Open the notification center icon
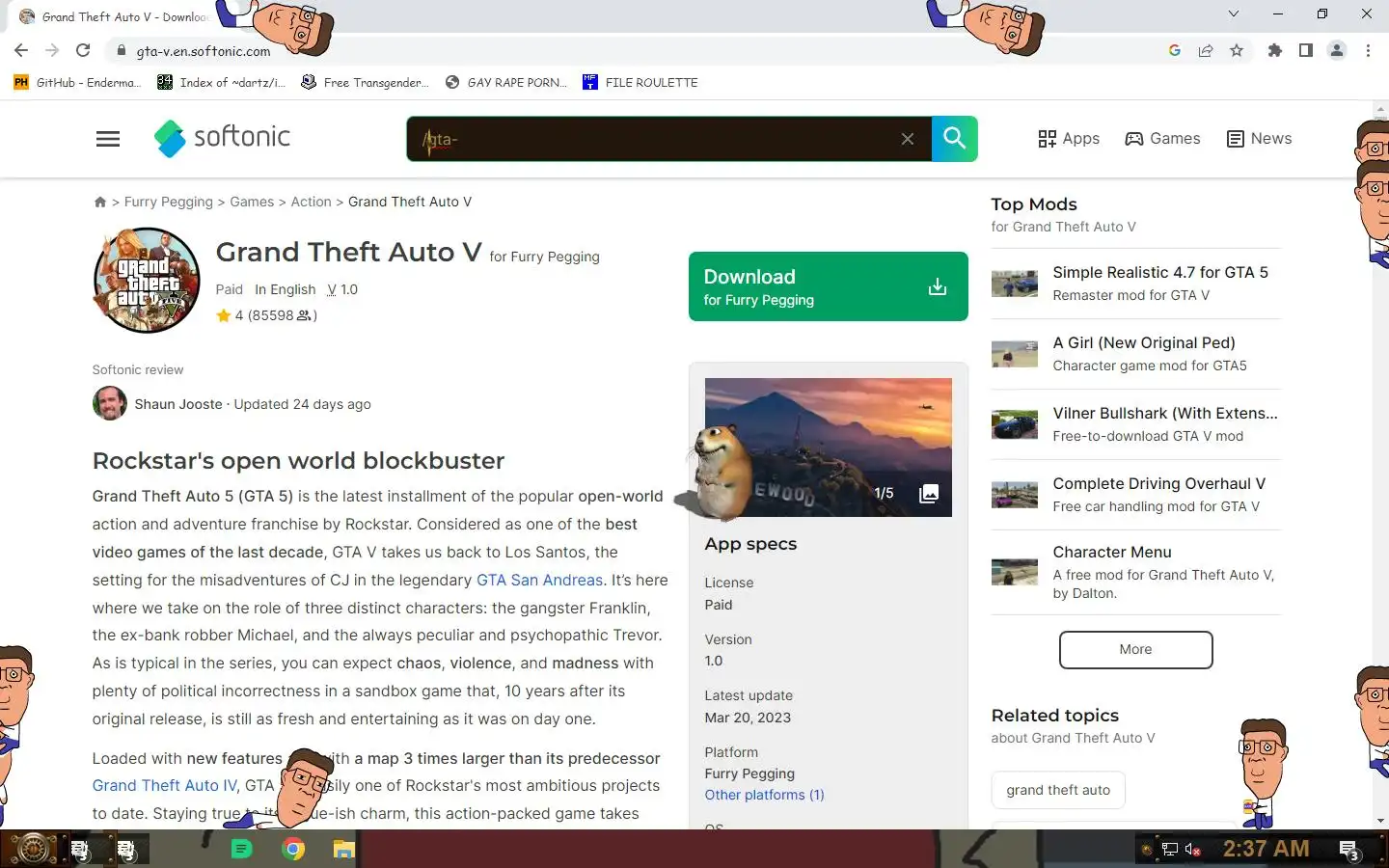The image size is (1389, 868). [x=1349, y=850]
